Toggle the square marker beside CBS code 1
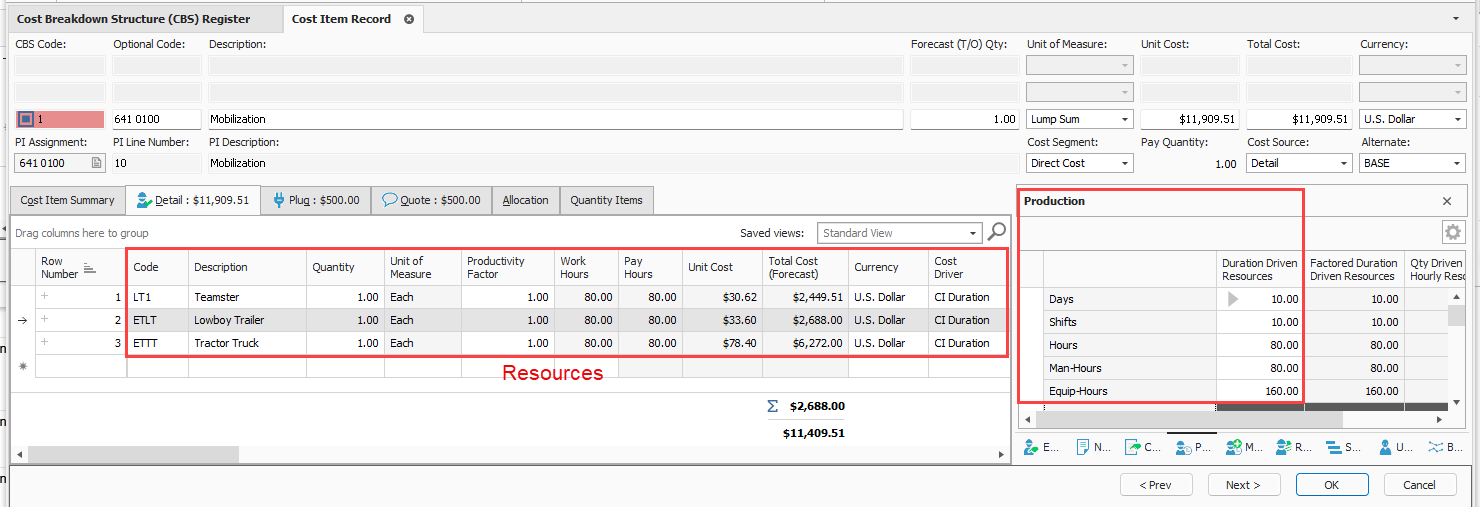Screen dimensions: 1480x507 click(x=26, y=119)
